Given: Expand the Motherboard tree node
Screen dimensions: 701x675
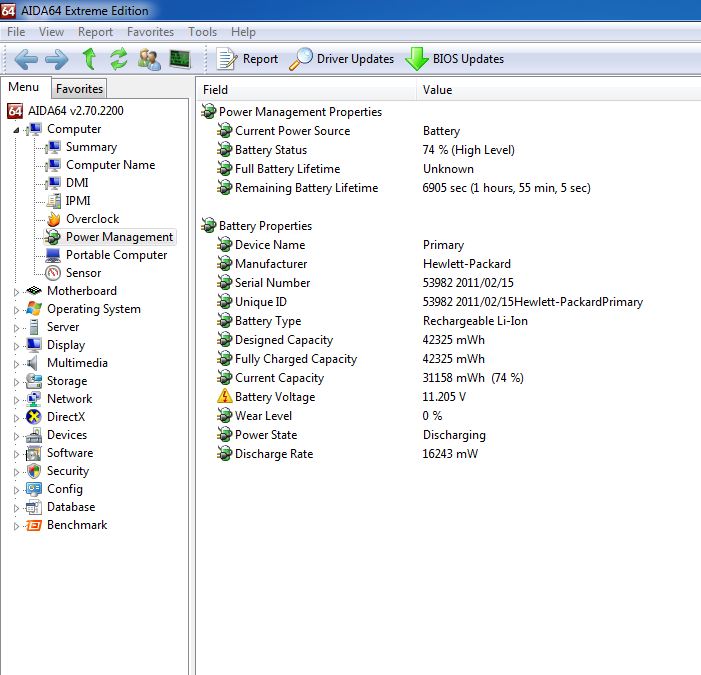Looking at the screenshot, I should coord(16,292).
